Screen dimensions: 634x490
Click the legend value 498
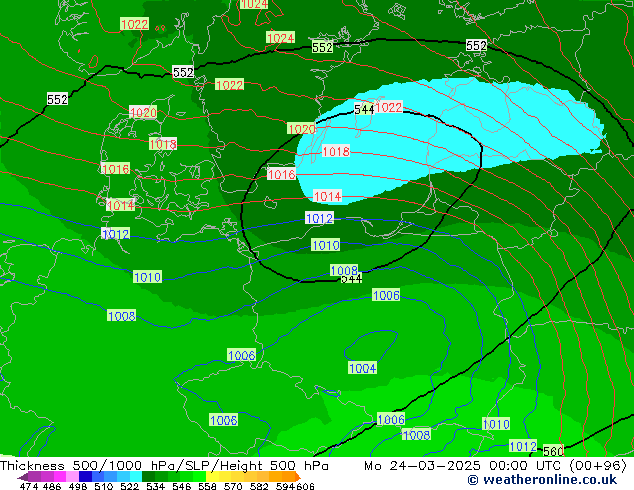pos(78,486)
